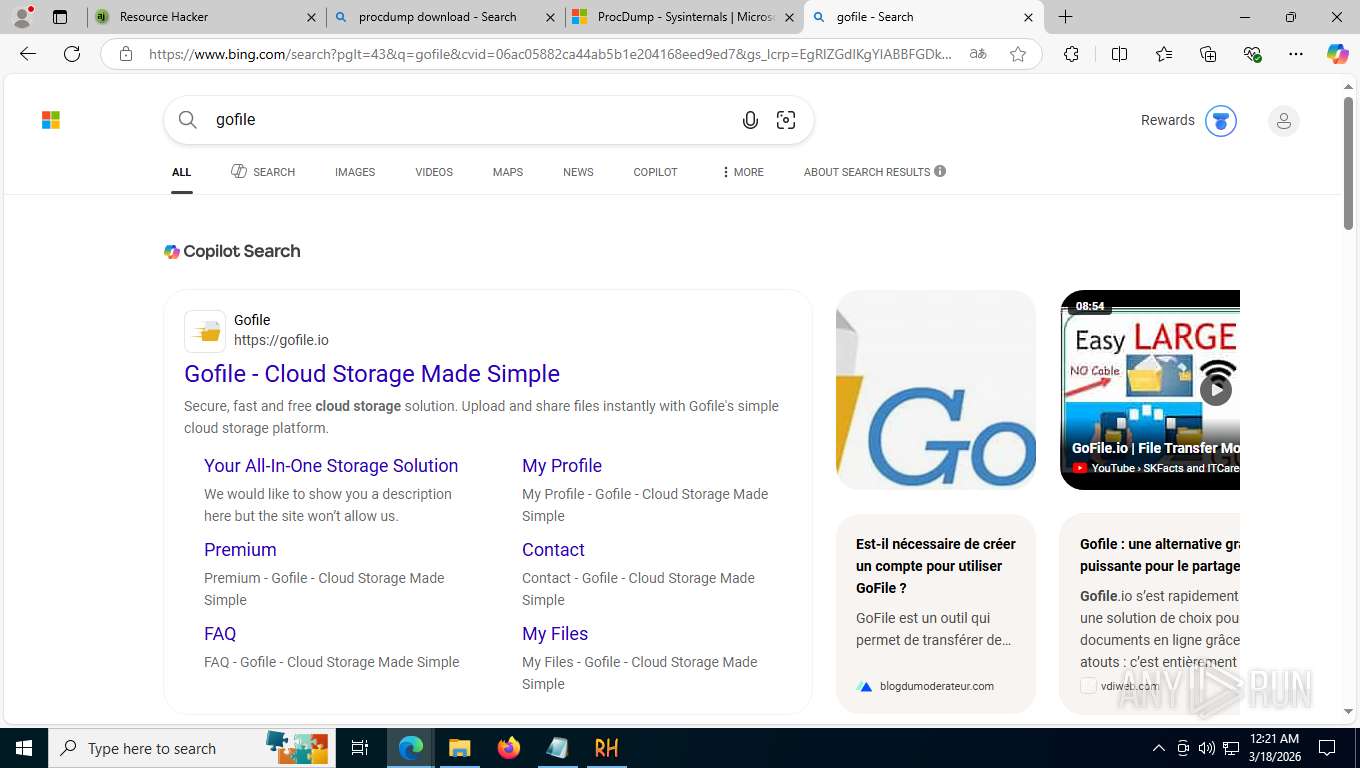1360x768 pixels.
Task: Open tab actions menu icon
Action: 60,17
